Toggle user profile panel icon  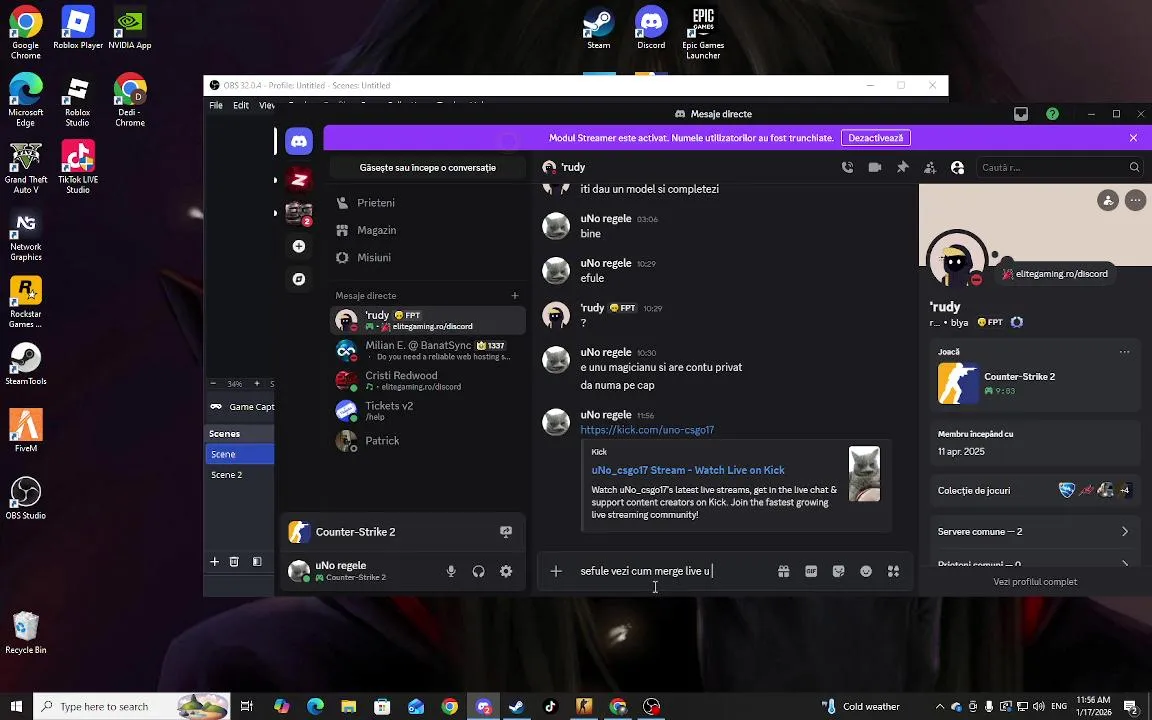tap(957, 168)
